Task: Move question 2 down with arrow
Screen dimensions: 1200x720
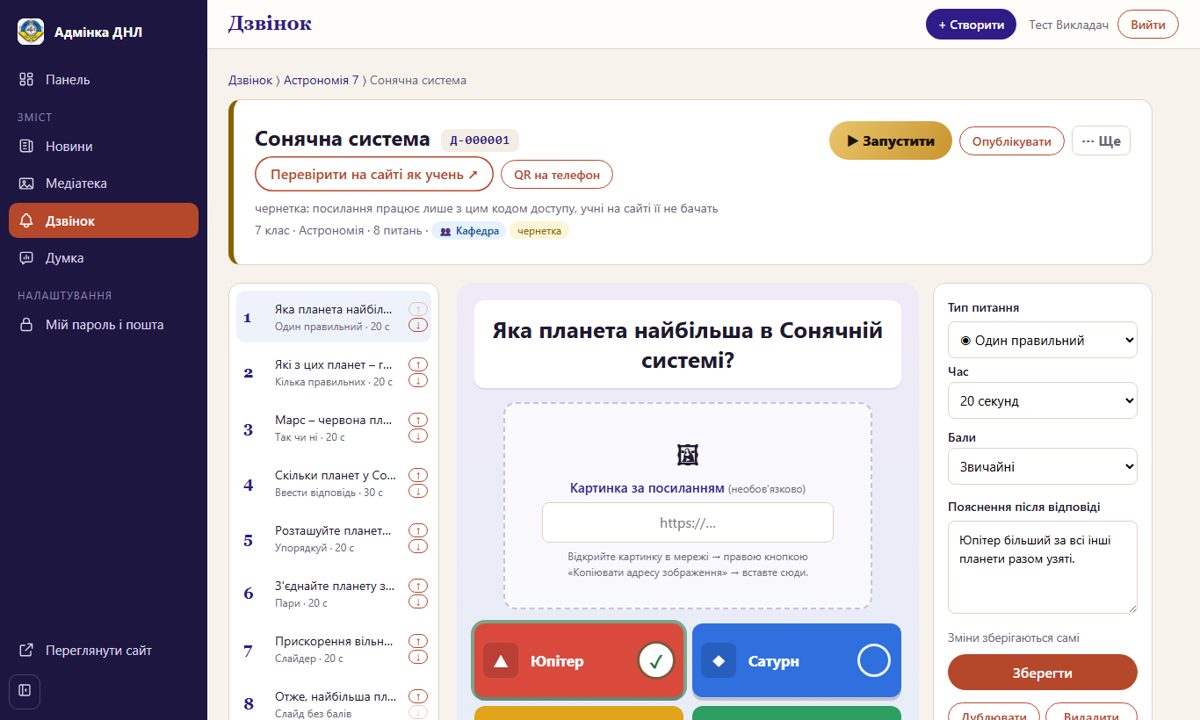Action: (418, 380)
